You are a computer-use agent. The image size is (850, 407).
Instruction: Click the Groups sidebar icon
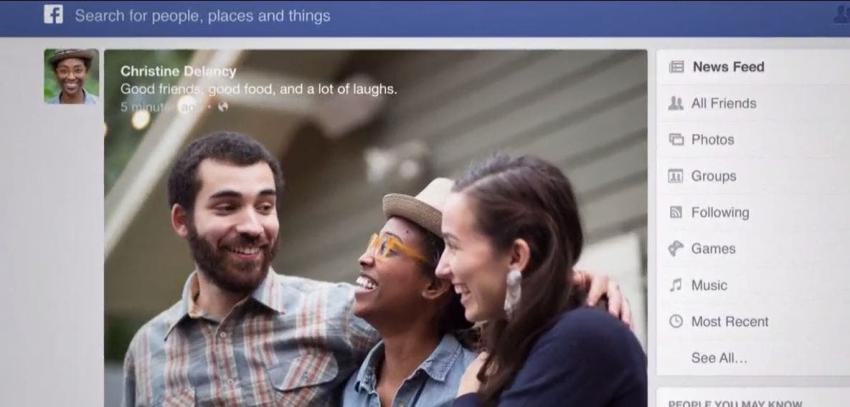(675, 176)
